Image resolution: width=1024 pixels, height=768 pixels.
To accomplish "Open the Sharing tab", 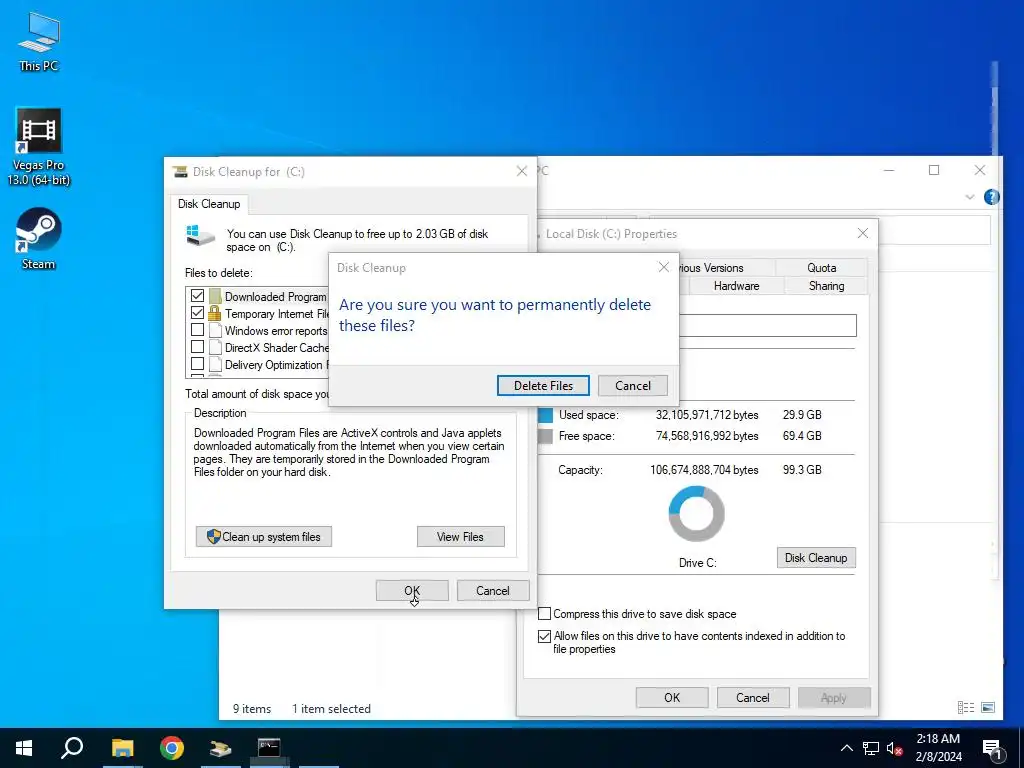I will coord(826,286).
